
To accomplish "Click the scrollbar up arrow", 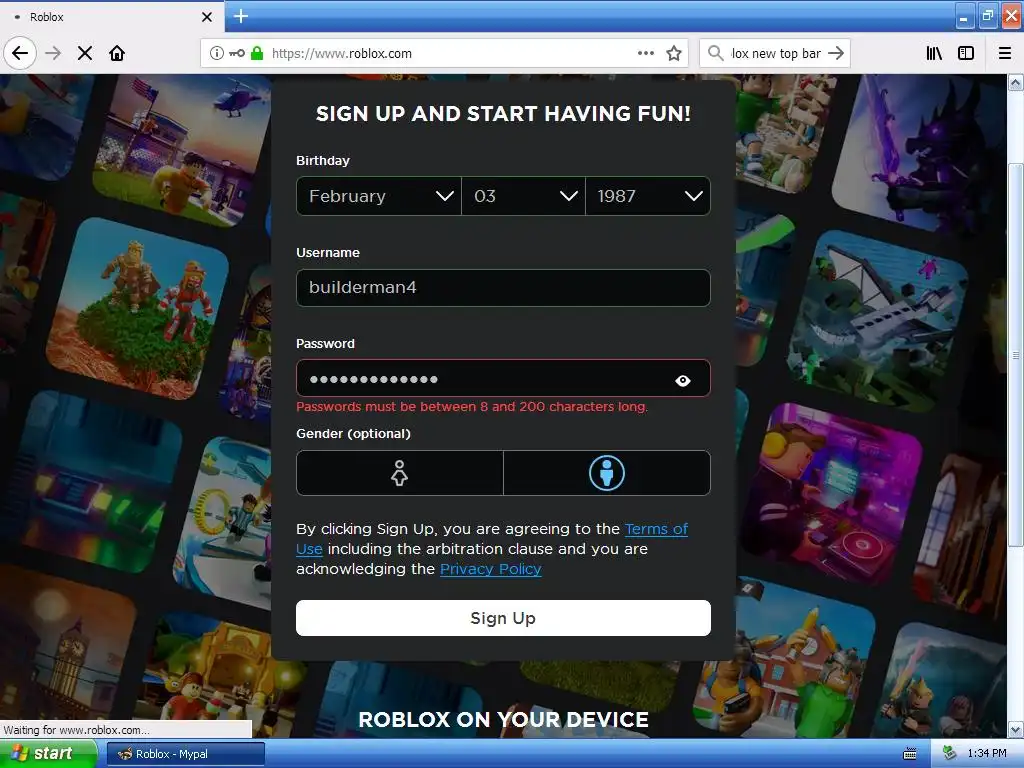I will pyautogui.click(x=1016, y=82).
